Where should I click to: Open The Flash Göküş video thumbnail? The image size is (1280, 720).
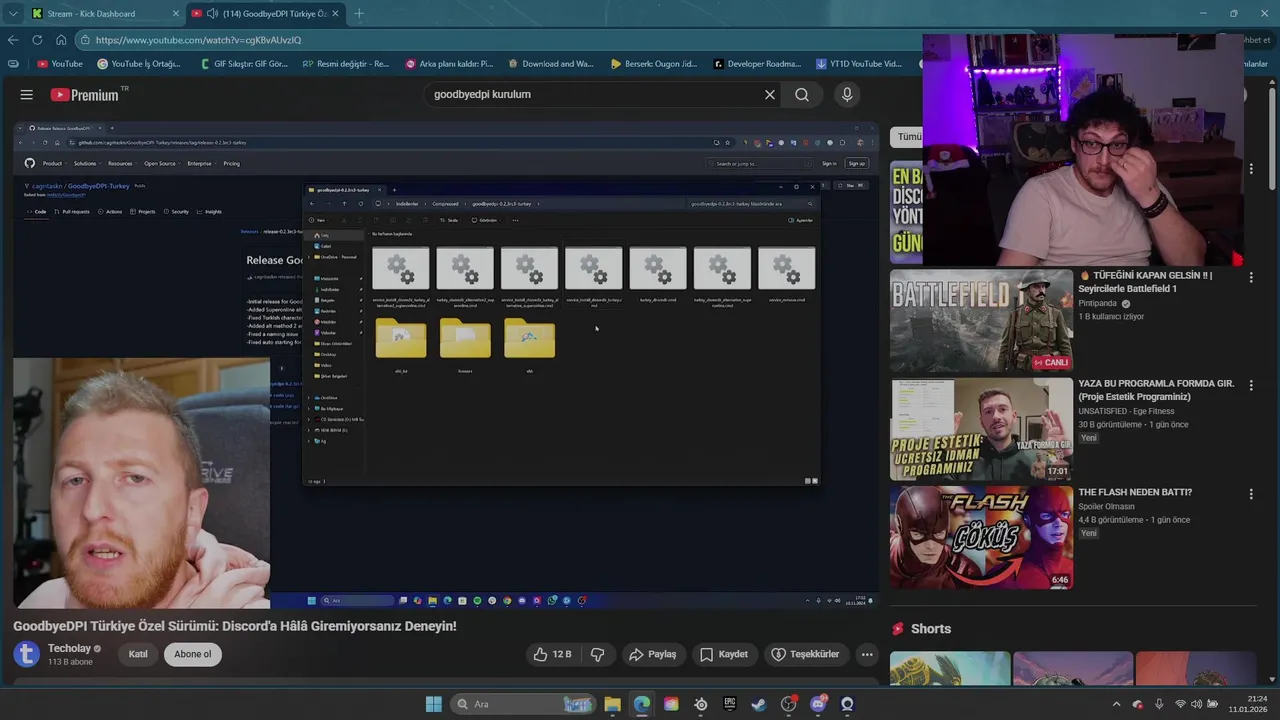981,537
